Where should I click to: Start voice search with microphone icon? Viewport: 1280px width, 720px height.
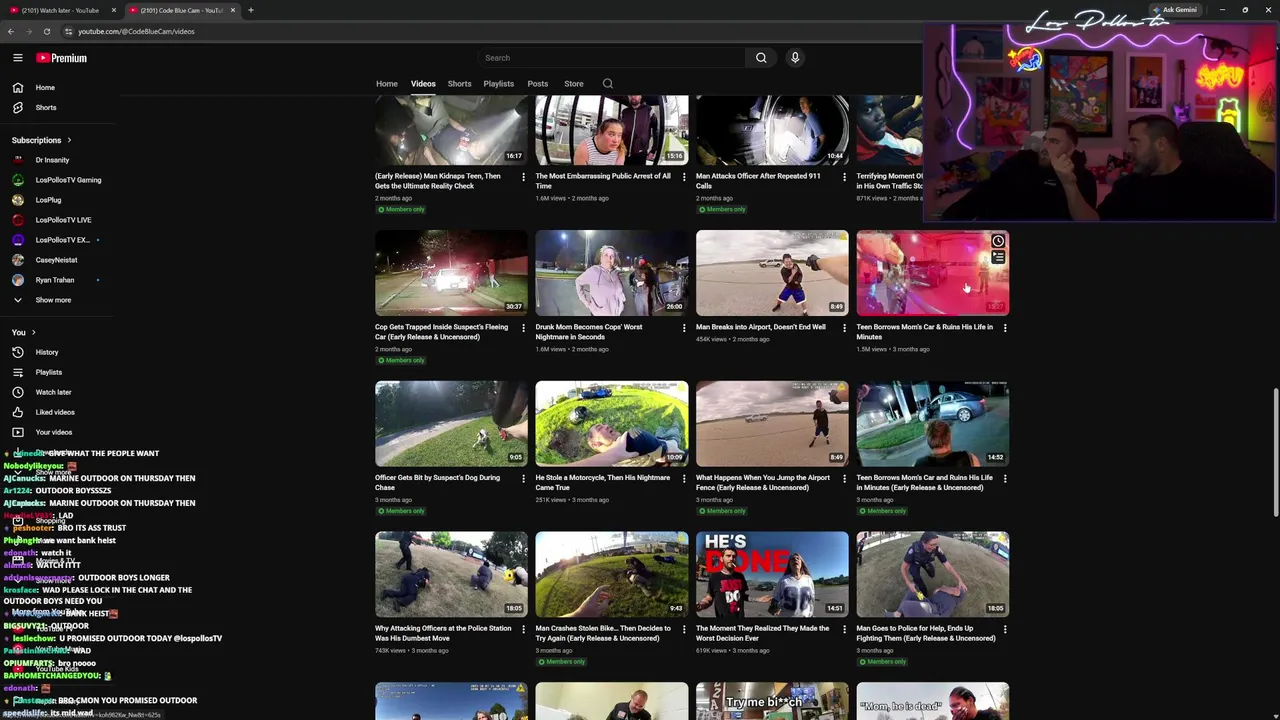(795, 58)
